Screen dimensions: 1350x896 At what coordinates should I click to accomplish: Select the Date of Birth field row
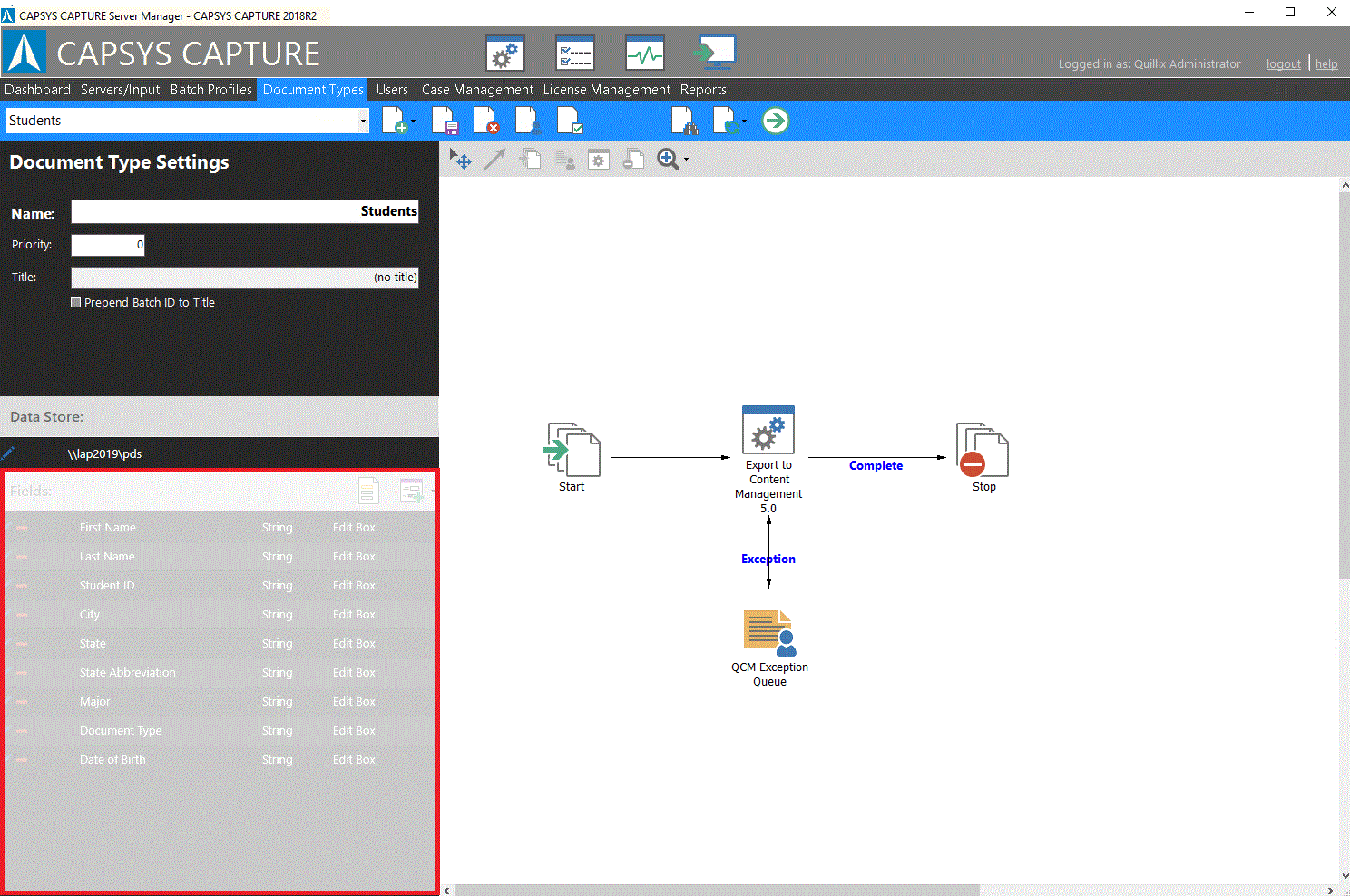coord(220,759)
